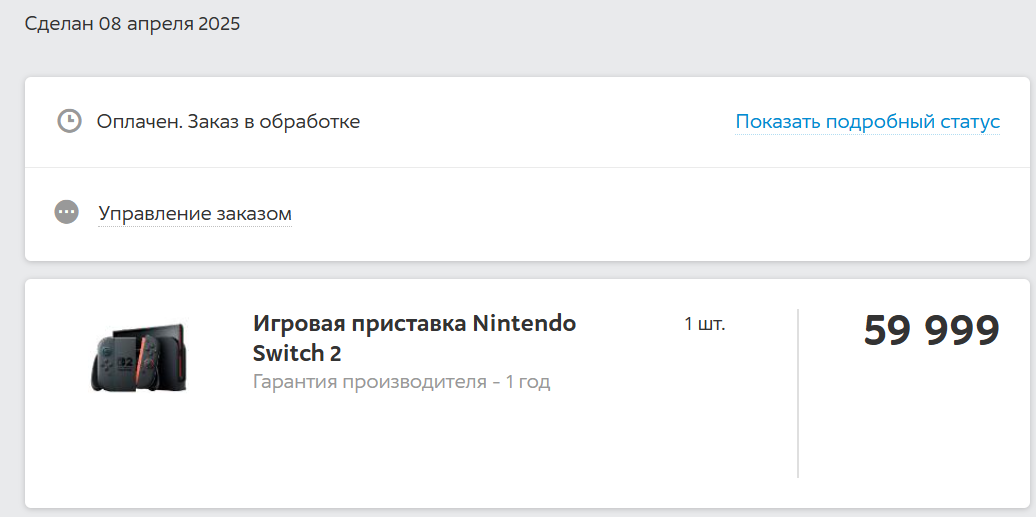This screenshot has width=1036, height=517.
Task: Click the vertical divider beside the price
Action: (797, 393)
